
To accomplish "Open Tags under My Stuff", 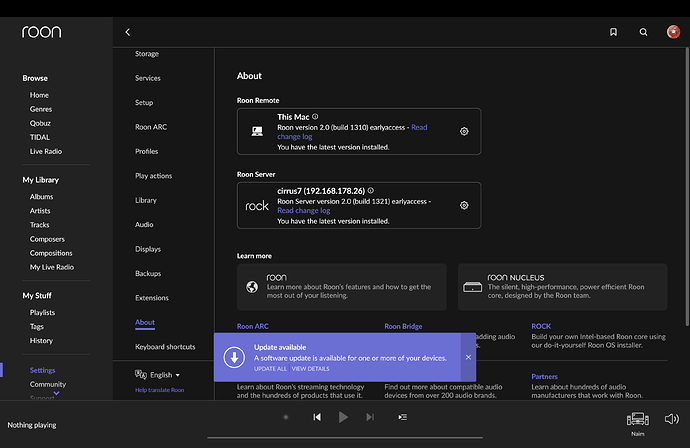I will point(37,327).
